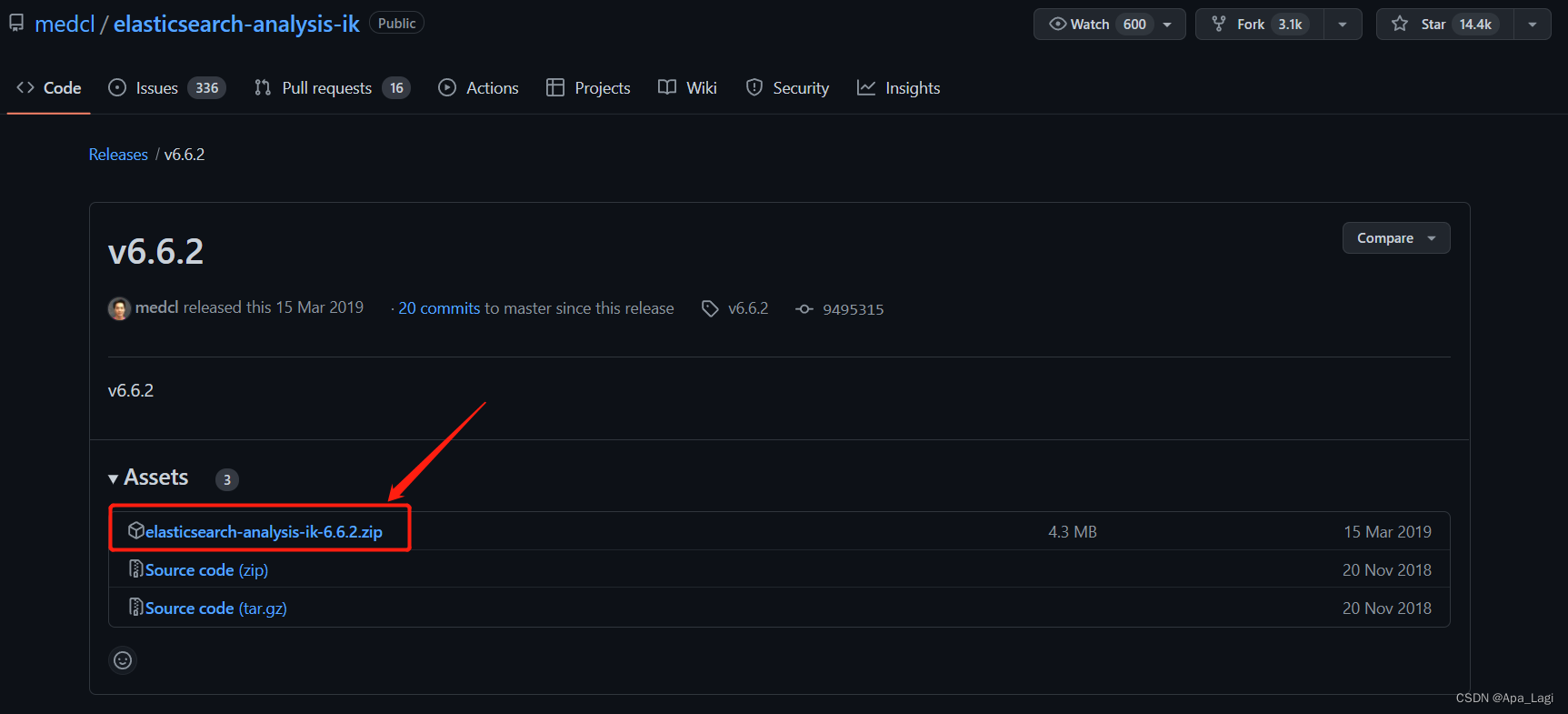1568x714 pixels.
Task: Click the Star icon
Action: click(1400, 24)
